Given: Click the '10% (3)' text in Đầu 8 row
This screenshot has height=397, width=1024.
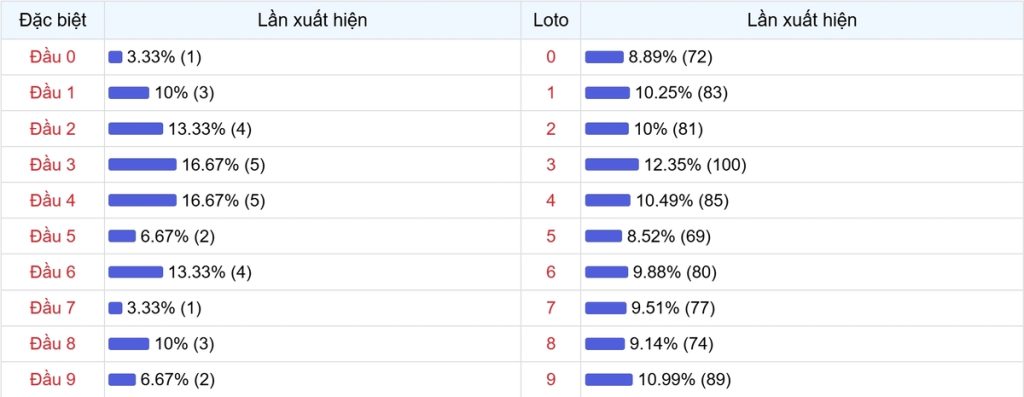Looking at the screenshot, I should 184,343.
